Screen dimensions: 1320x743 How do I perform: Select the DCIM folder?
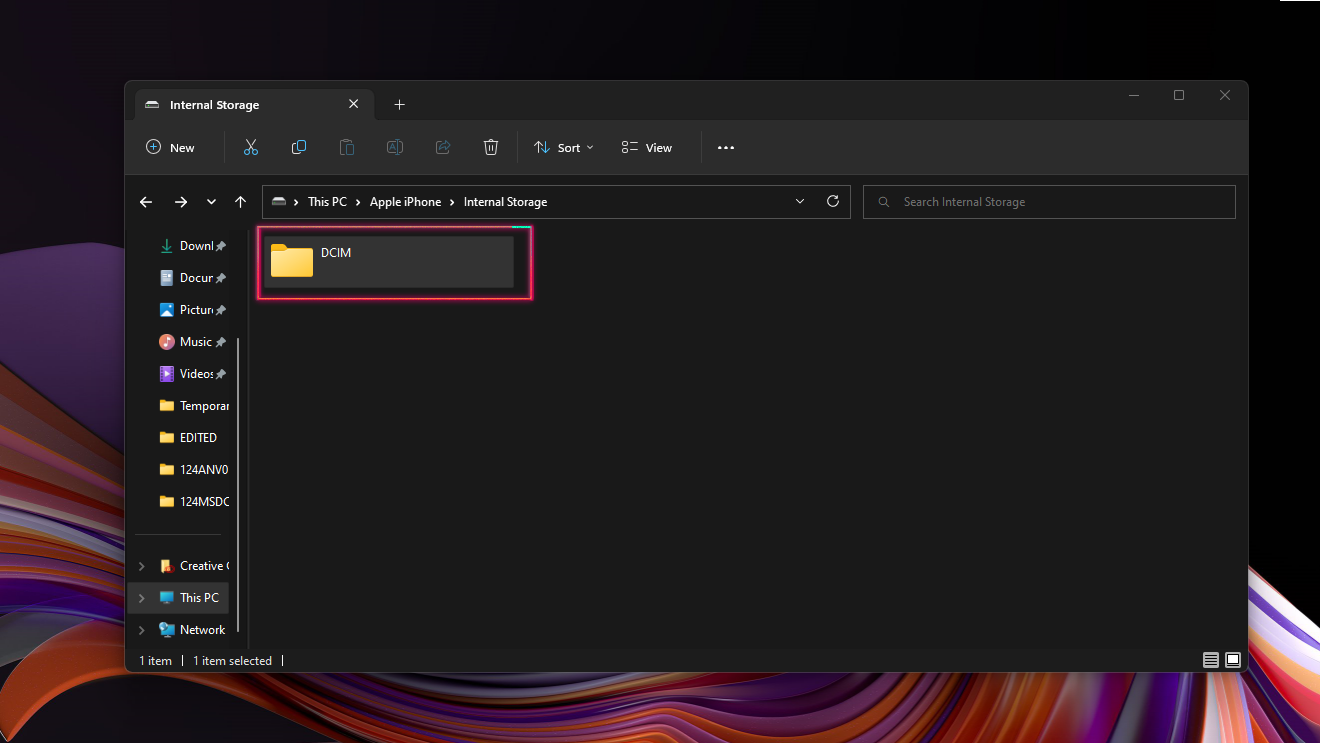(x=388, y=261)
